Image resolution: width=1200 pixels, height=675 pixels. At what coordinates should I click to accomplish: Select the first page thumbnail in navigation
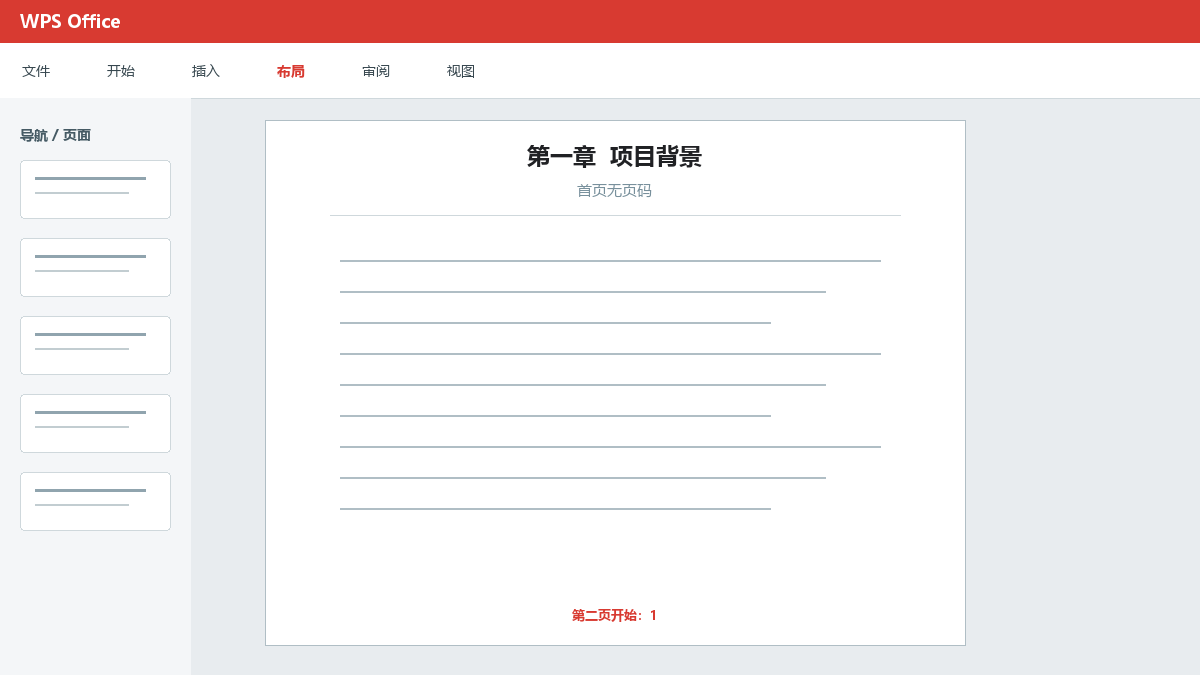(x=95, y=189)
